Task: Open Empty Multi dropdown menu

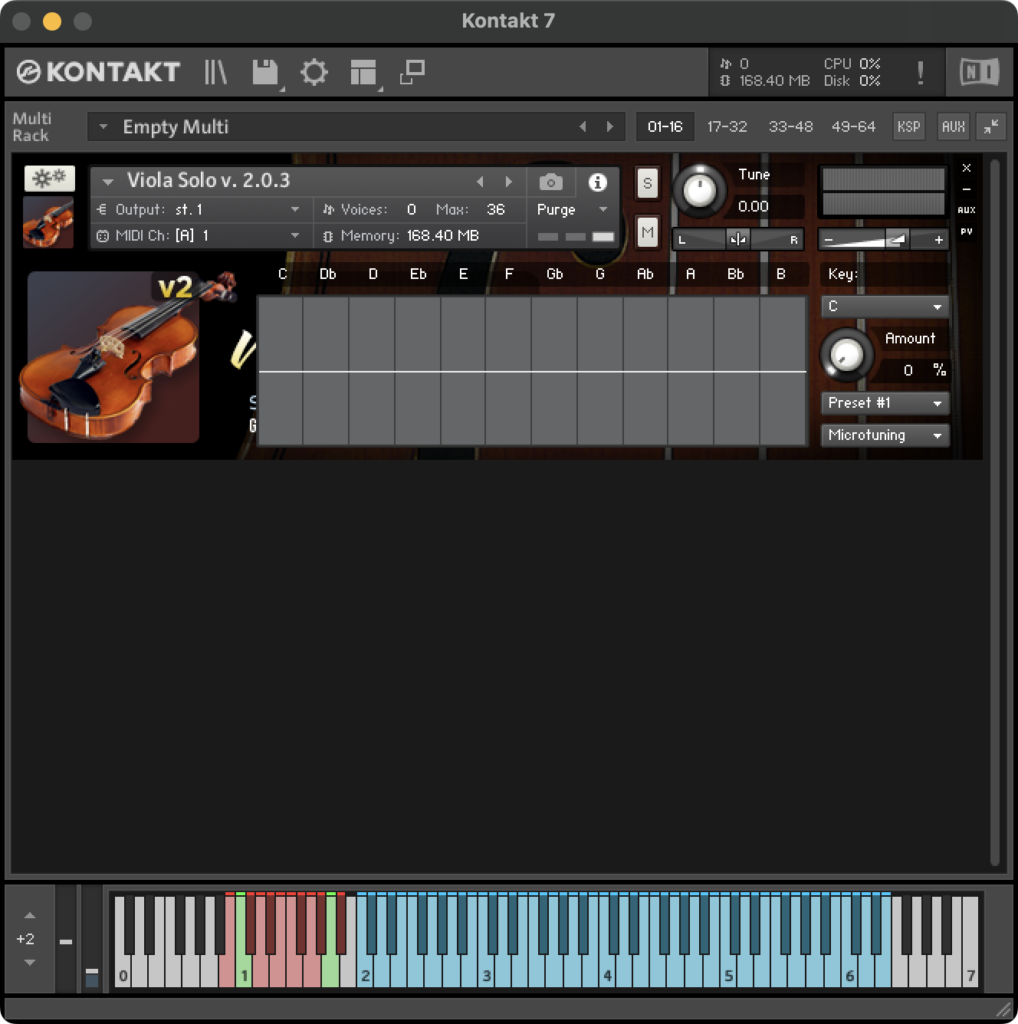Action: click(103, 126)
